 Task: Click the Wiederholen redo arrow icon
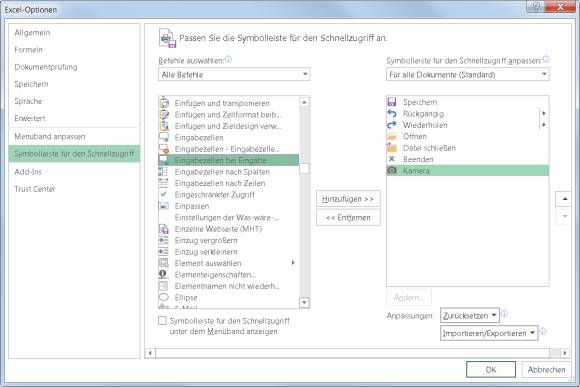[x=392, y=125]
